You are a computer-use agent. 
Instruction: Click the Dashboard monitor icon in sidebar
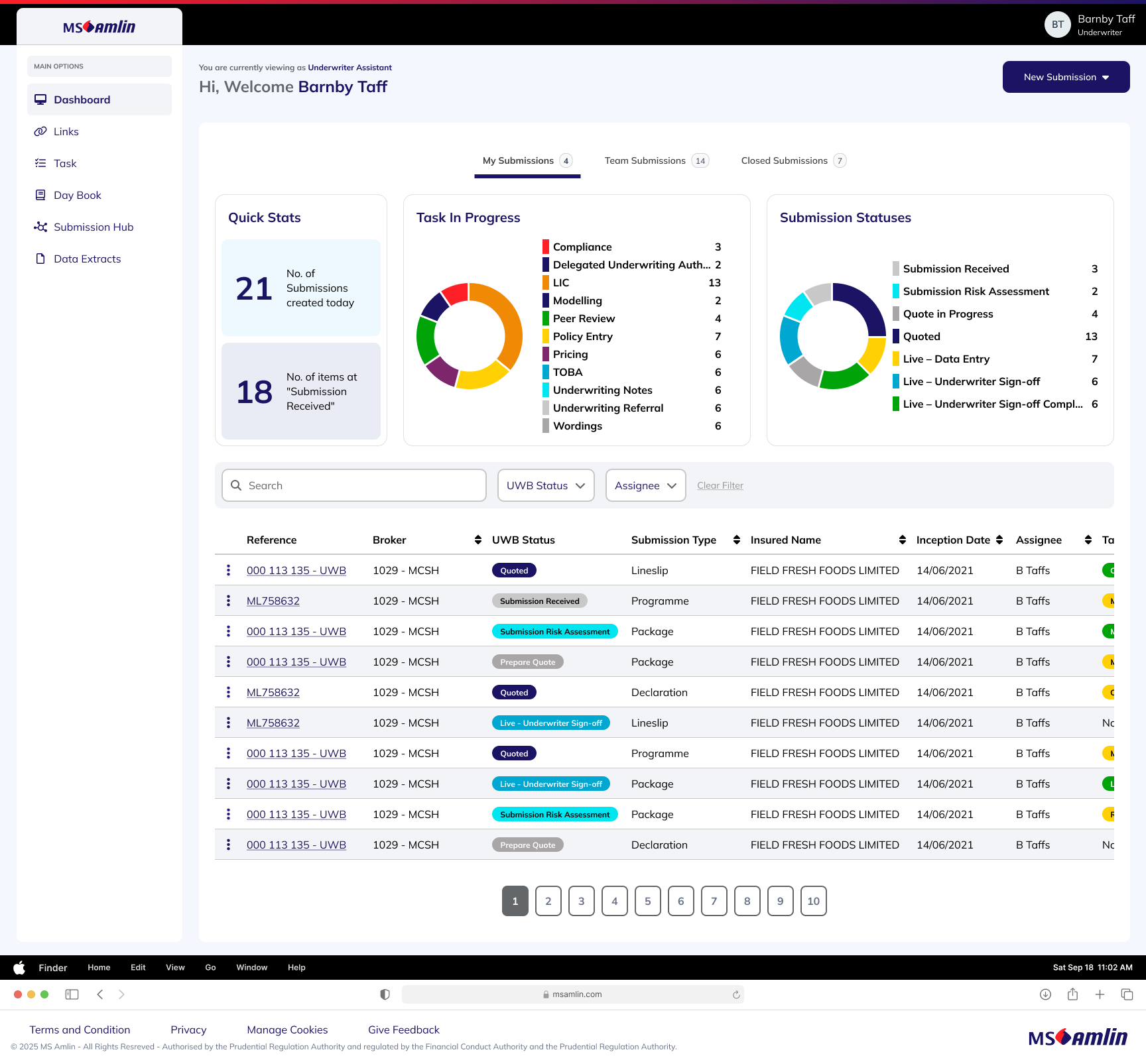tap(40, 99)
